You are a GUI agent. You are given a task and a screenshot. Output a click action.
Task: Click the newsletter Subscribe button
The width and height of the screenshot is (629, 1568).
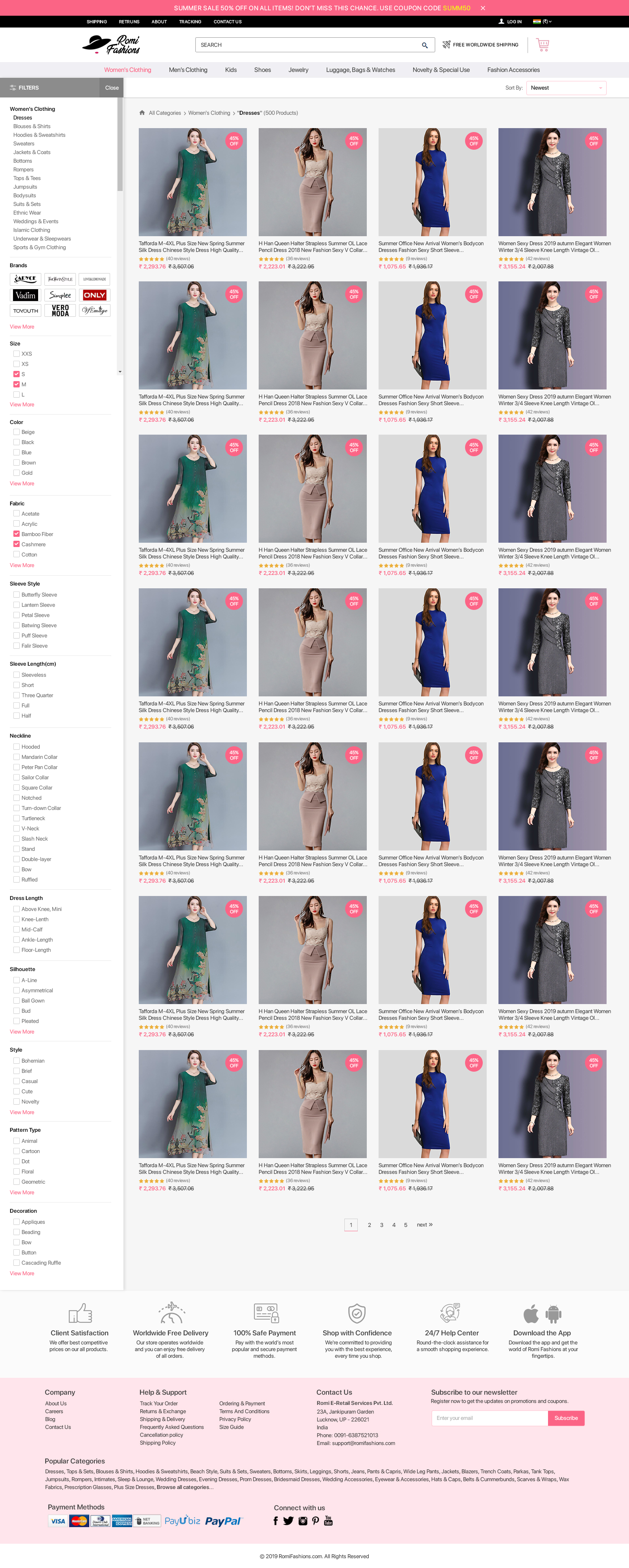pyautogui.click(x=566, y=1417)
